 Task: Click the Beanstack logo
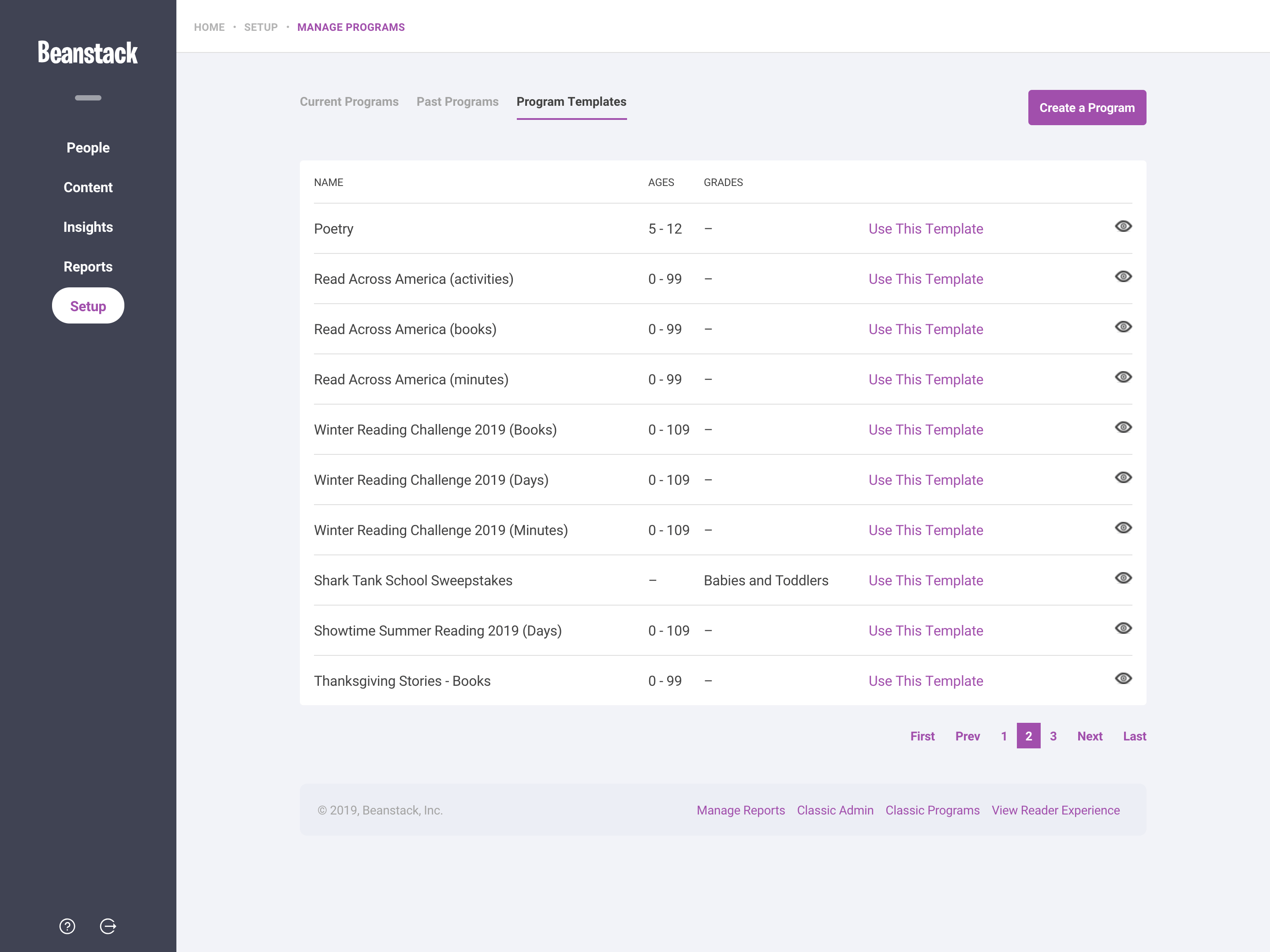tap(88, 53)
